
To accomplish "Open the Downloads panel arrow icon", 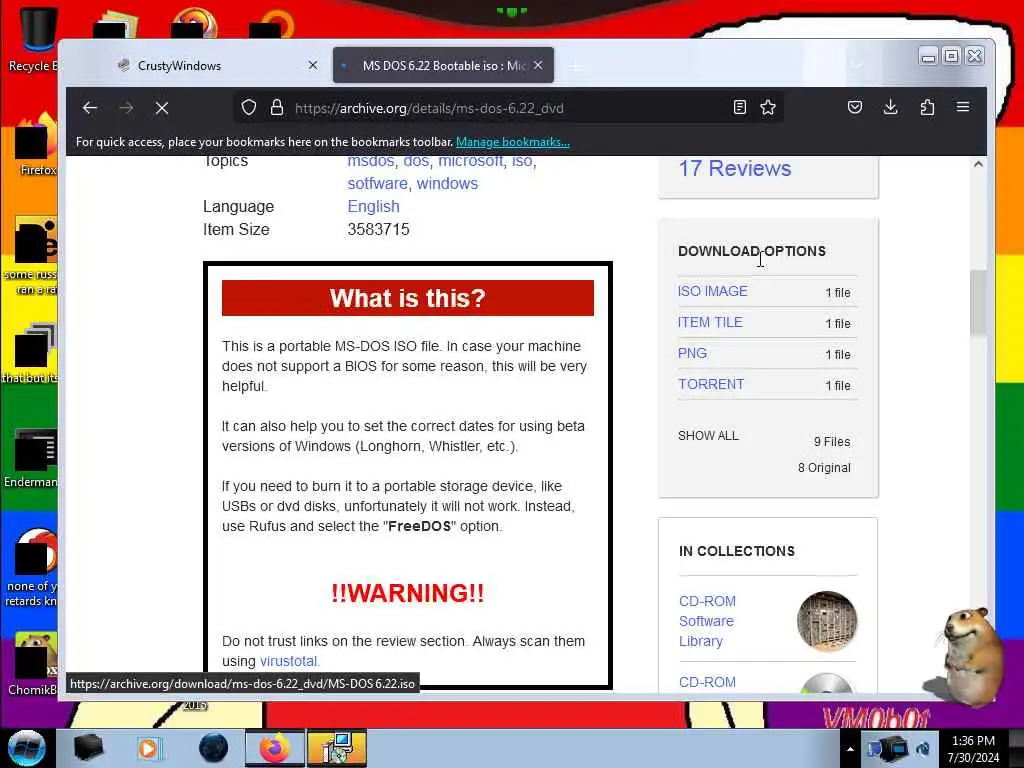I will 891,107.
